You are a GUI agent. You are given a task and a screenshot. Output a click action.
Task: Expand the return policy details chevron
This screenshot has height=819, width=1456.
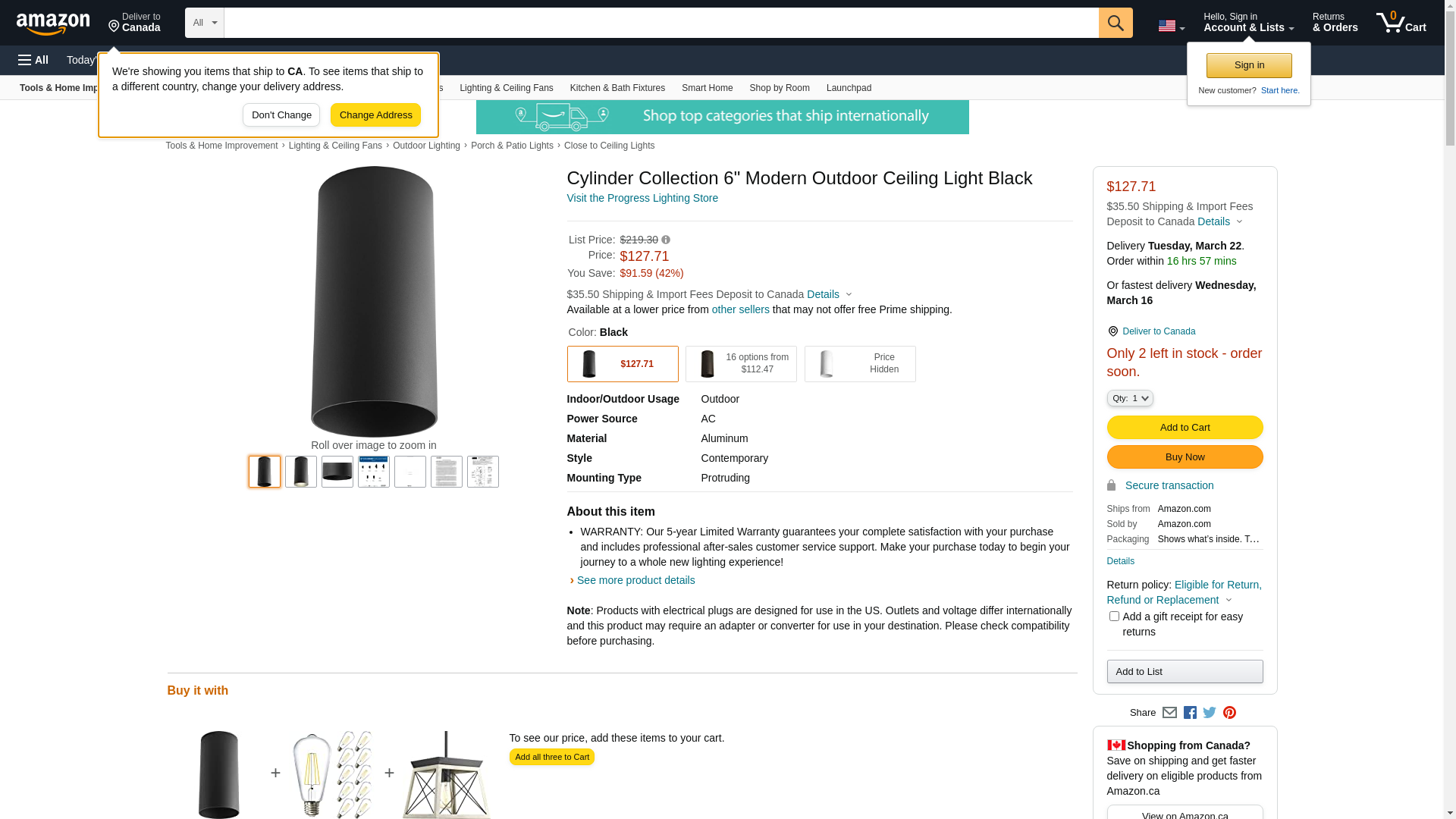1229,601
